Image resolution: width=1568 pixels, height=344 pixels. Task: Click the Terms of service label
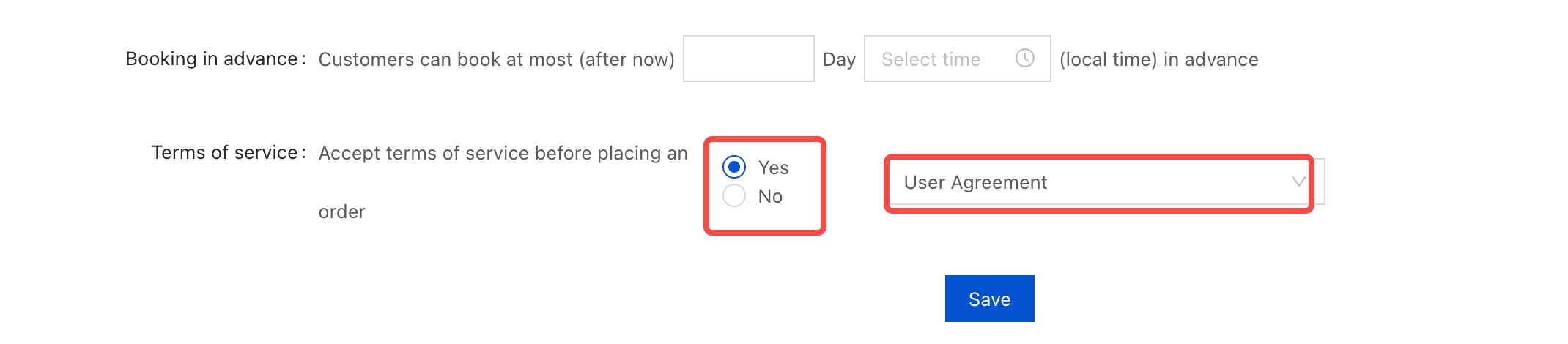[x=224, y=152]
